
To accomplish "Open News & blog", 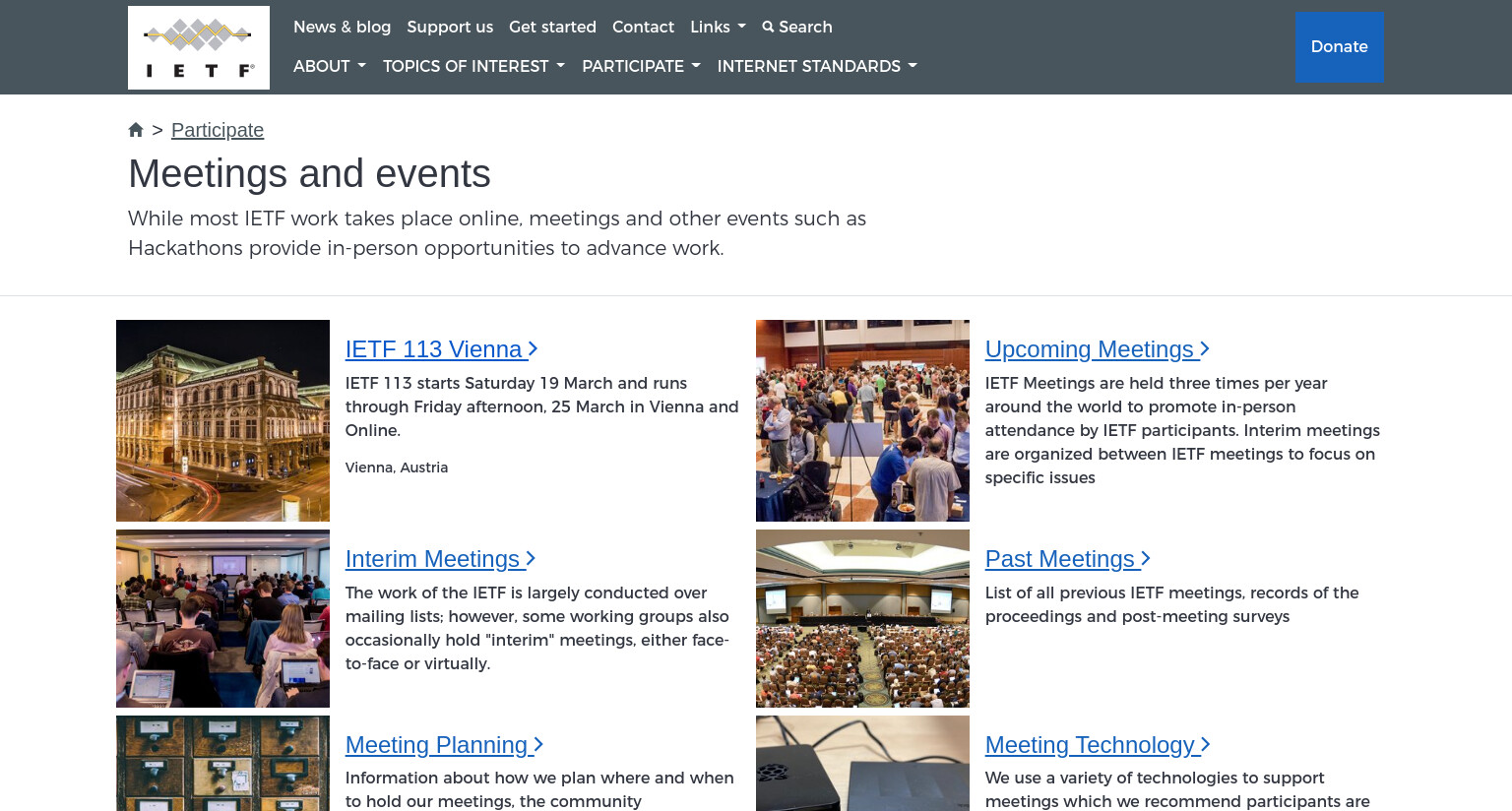I will coord(342,27).
